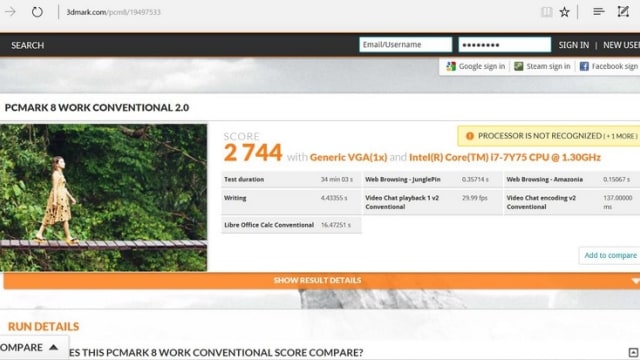
Task: Click the score value 2 744
Action: click(x=253, y=153)
